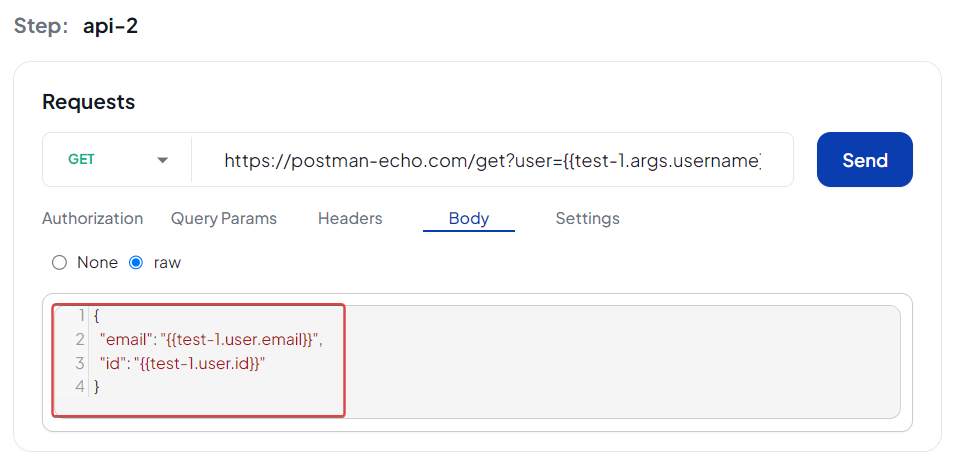Go to the Headers tab

coord(350,218)
